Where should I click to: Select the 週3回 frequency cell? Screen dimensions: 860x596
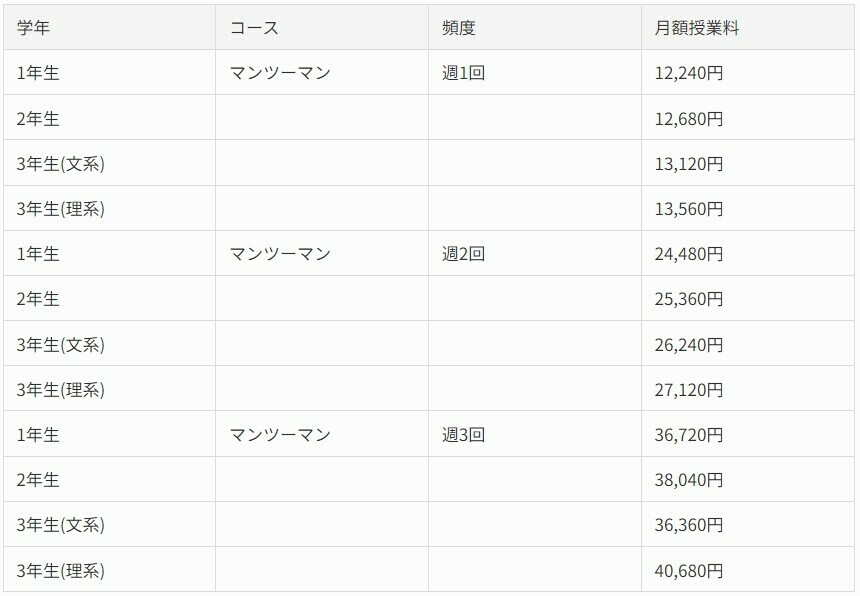pos(535,434)
